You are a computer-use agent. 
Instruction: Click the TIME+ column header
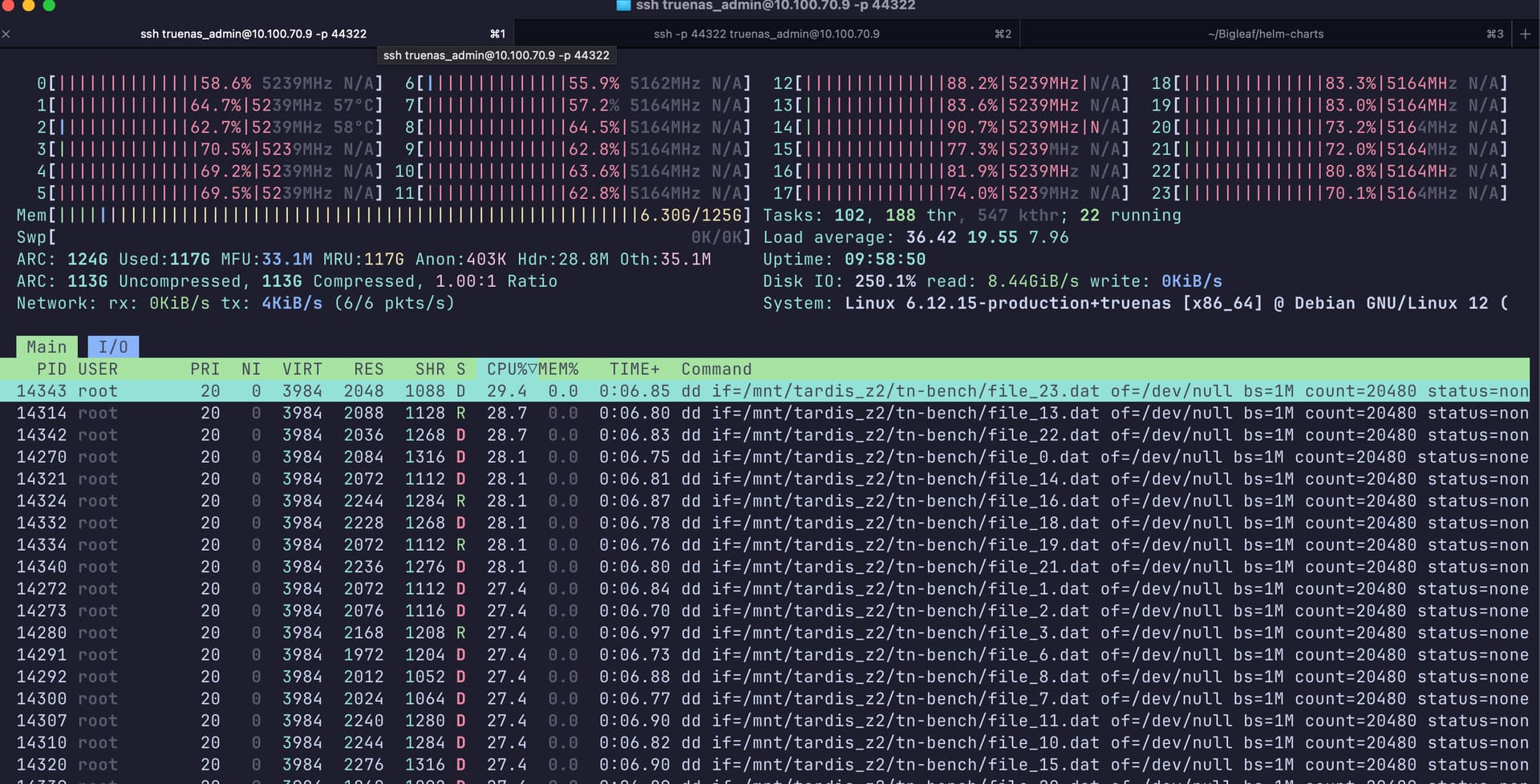click(x=634, y=369)
